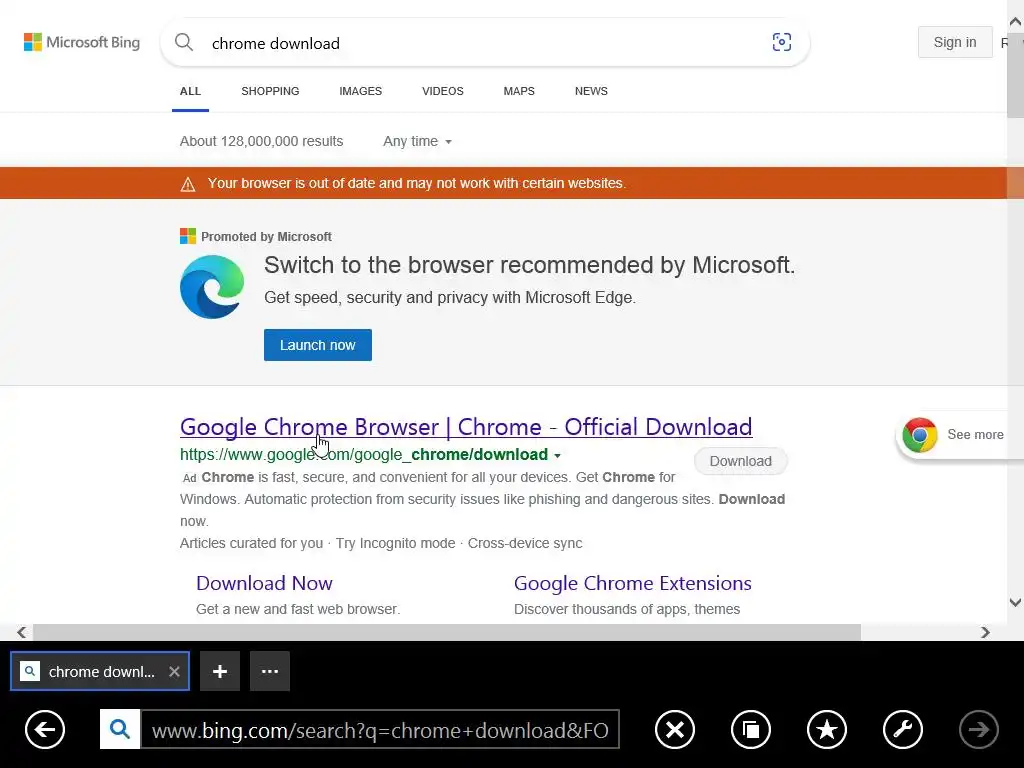Open tab tools ellipsis menu
Image resolution: width=1024 pixels, height=768 pixels.
point(270,671)
